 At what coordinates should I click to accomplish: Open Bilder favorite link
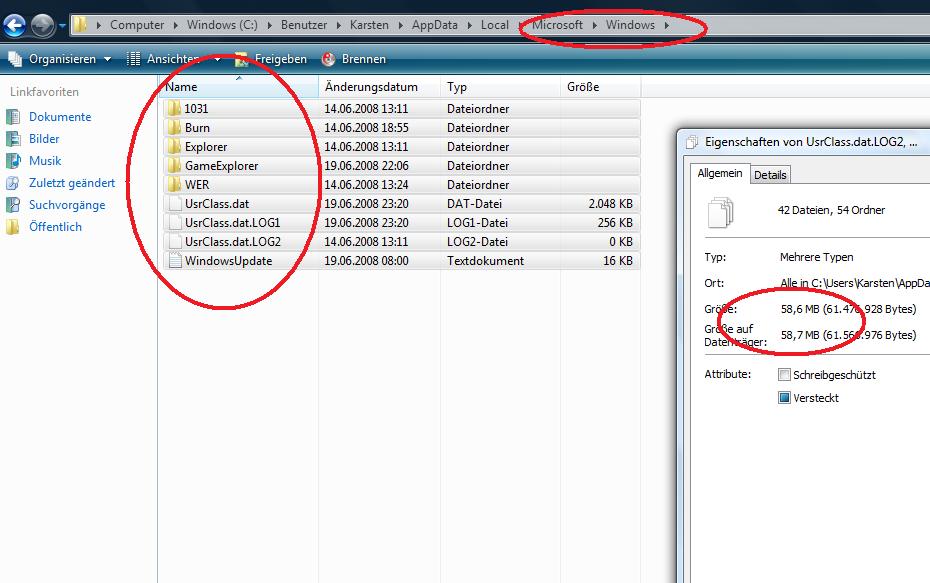coord(44,139)
